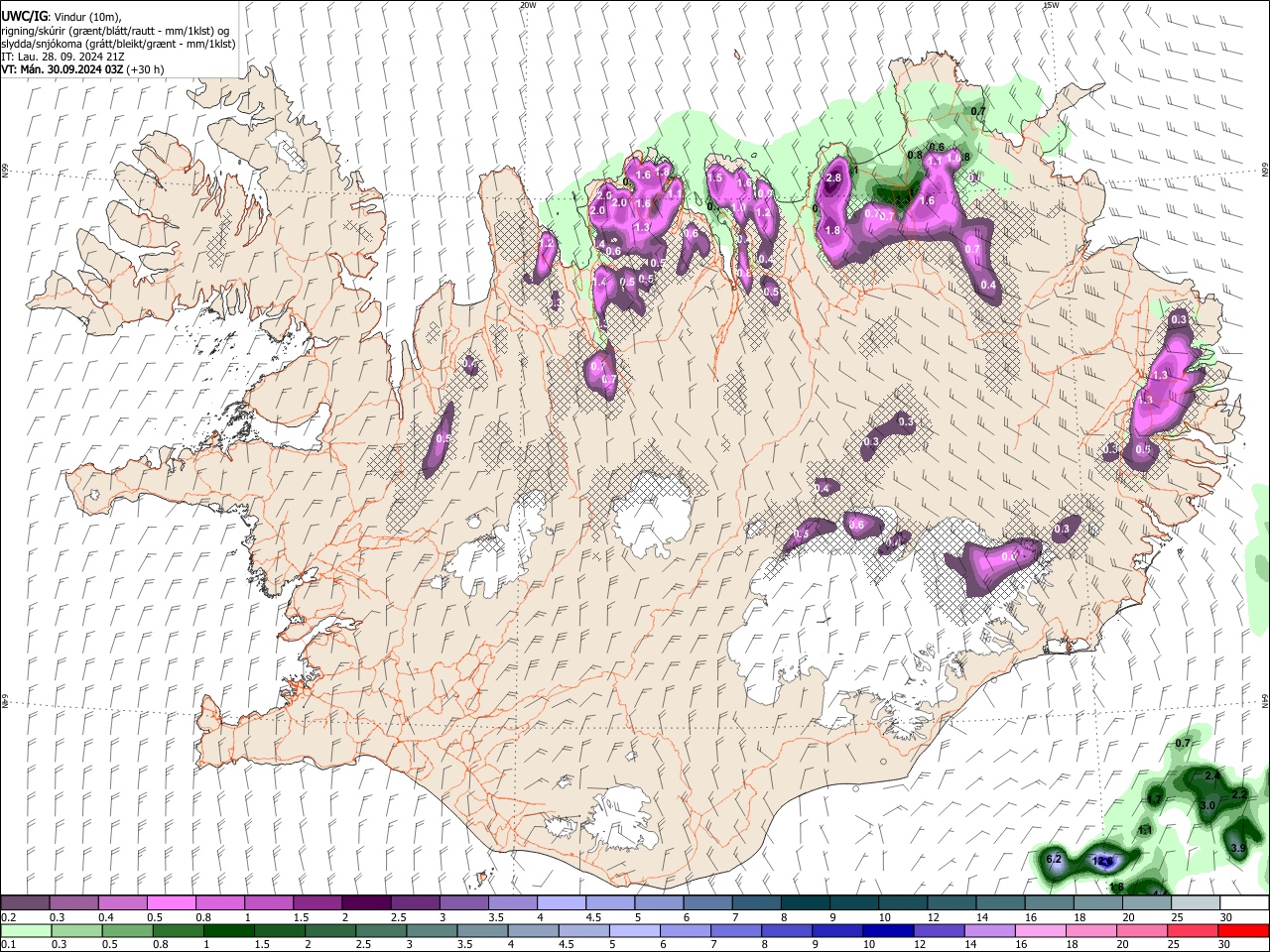1270x952 pixels.
Task: Click the 2.8 snowfall value on the map
Action: (x=833, y=178)
